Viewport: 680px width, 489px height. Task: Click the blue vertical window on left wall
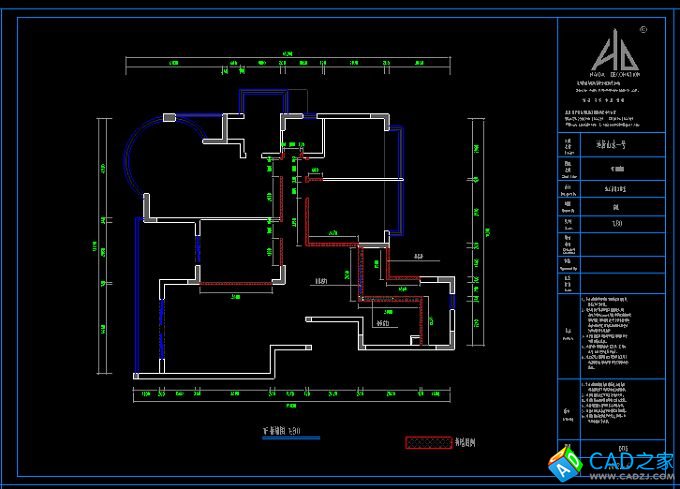[x=136, y=293]
